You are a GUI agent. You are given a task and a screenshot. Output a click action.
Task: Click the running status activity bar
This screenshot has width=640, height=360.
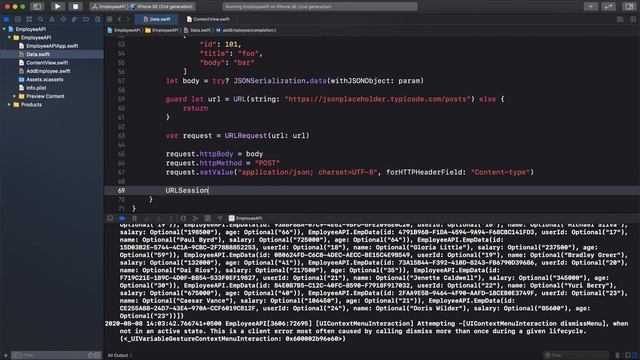click(x=320, y=7)
